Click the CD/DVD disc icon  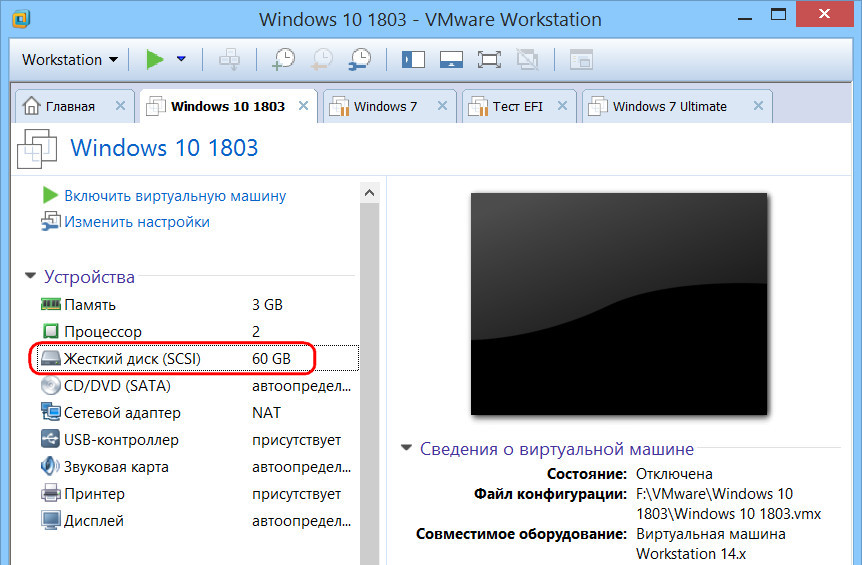point(51,385)
